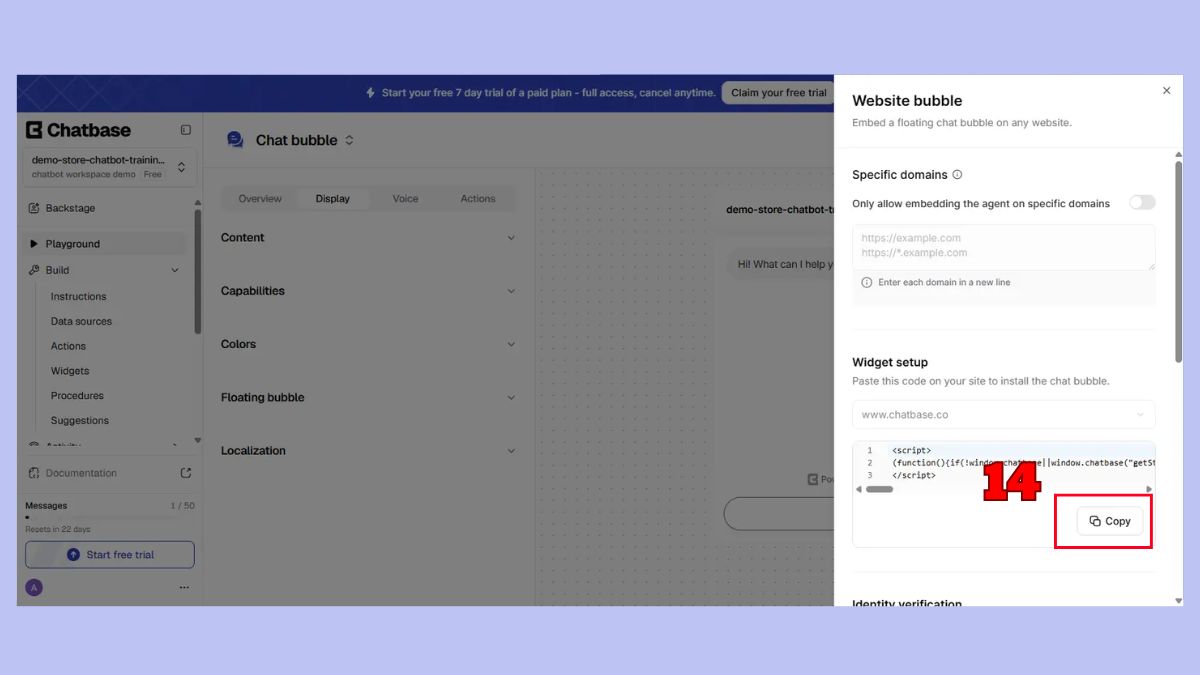Click the Messages usage progress bar

110,517
